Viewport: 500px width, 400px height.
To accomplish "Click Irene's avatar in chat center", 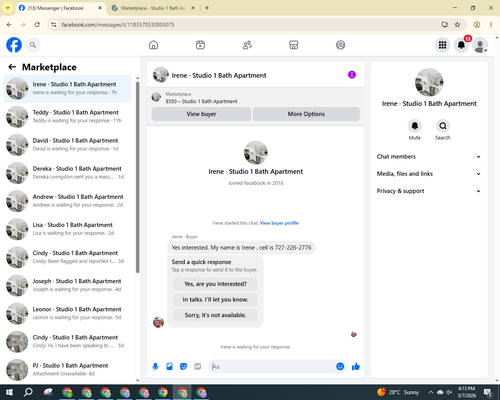I will click(x=256, y=153).
